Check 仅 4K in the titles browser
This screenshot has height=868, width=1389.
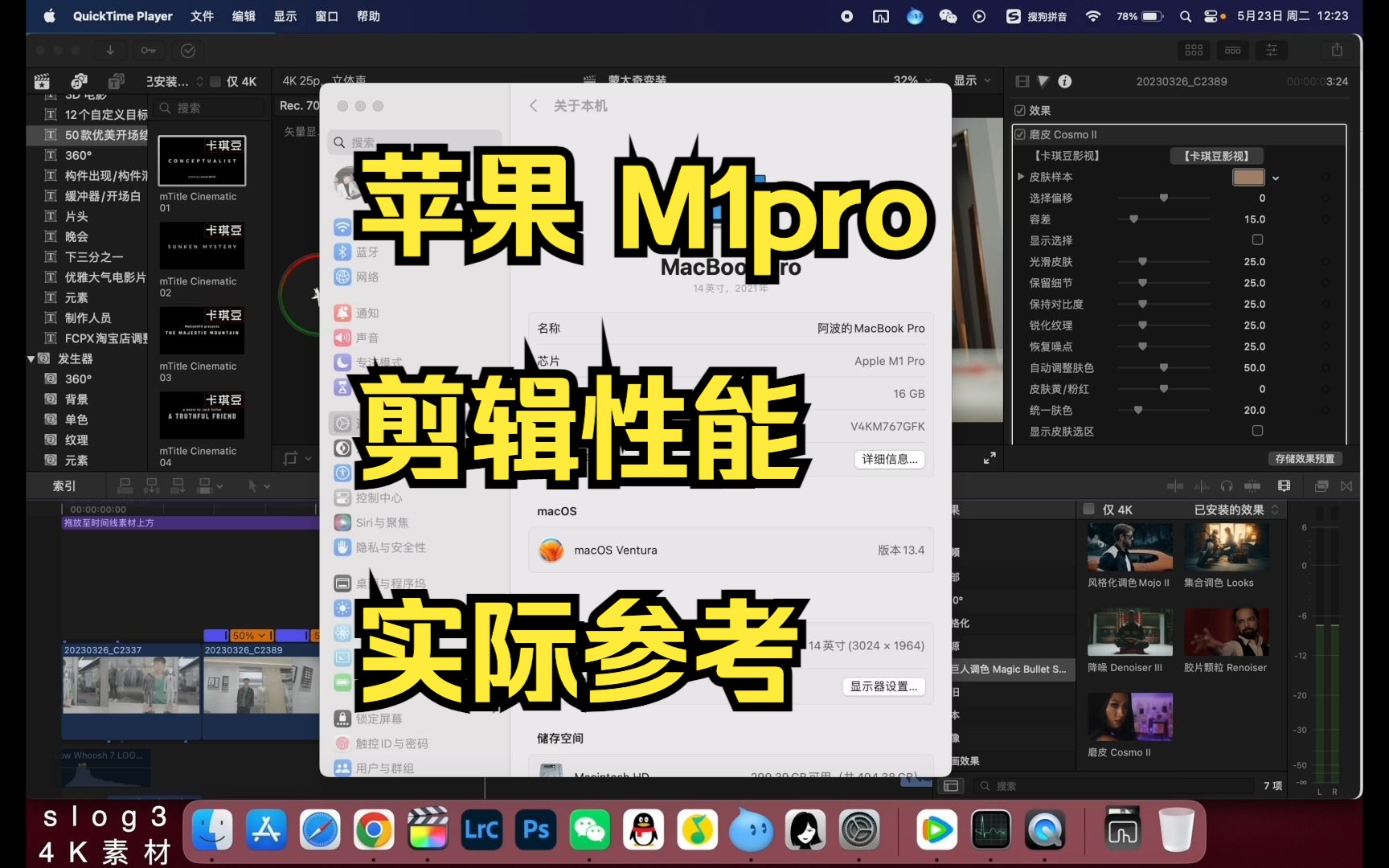tap(215, 81)
